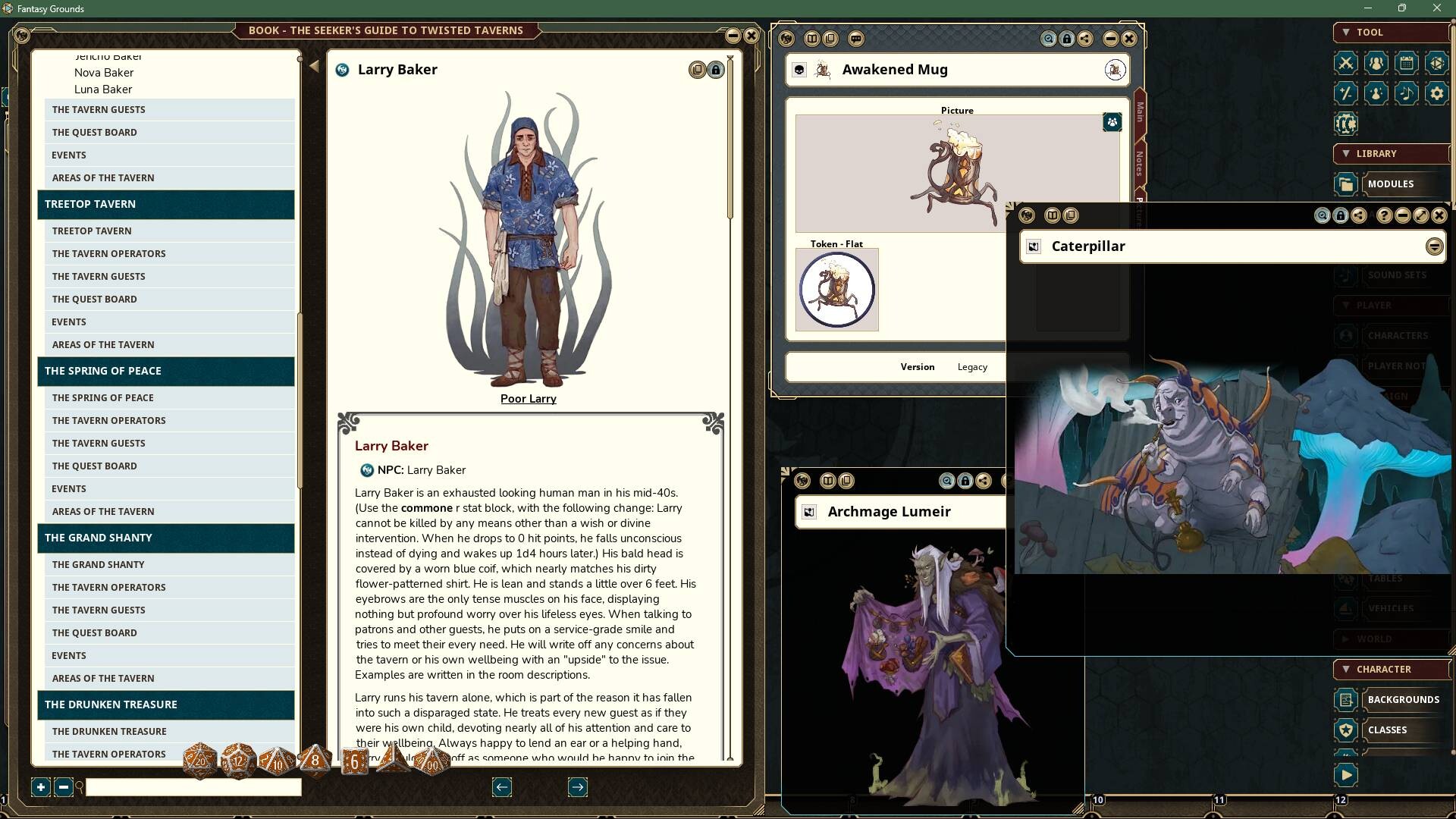The image size is (1456, 819).
Task: Open the Poor Larry link
Action: pos(528,398)
